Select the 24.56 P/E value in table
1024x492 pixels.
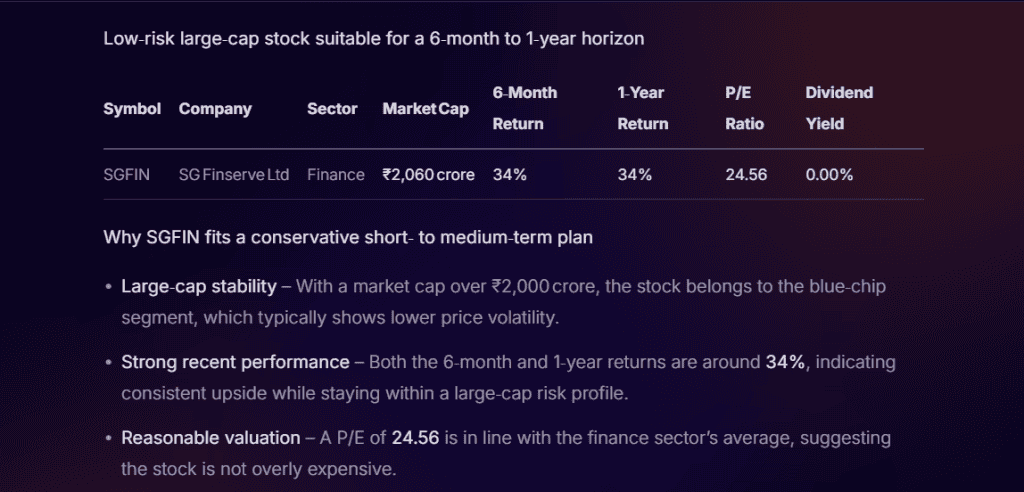[746, 175]
